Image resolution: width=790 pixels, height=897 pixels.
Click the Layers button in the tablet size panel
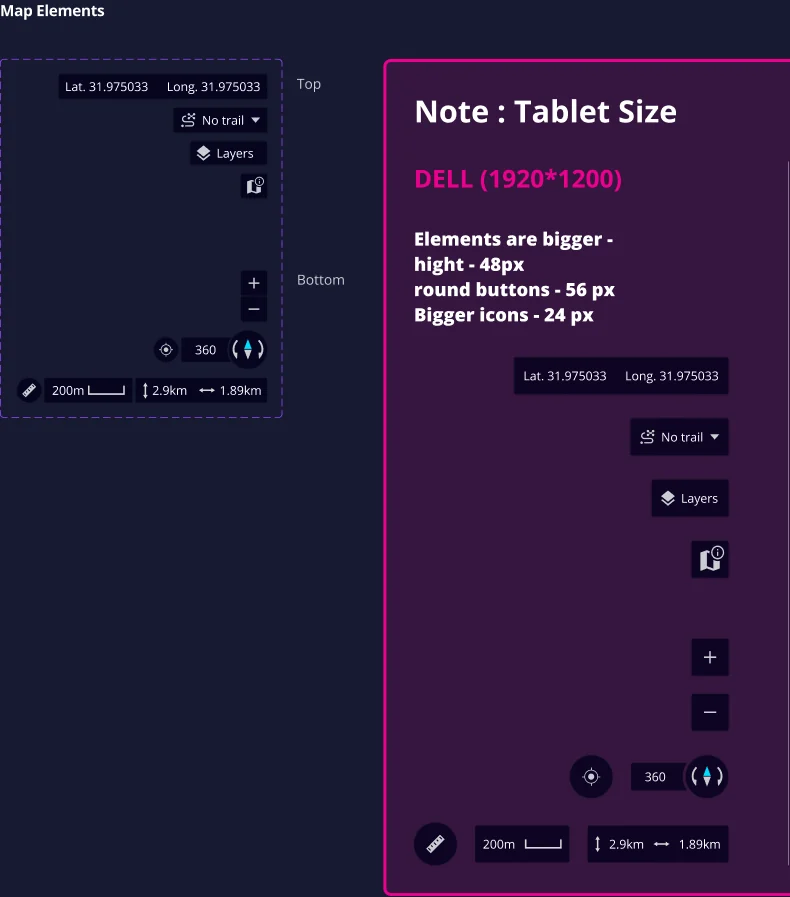(690, 498)
